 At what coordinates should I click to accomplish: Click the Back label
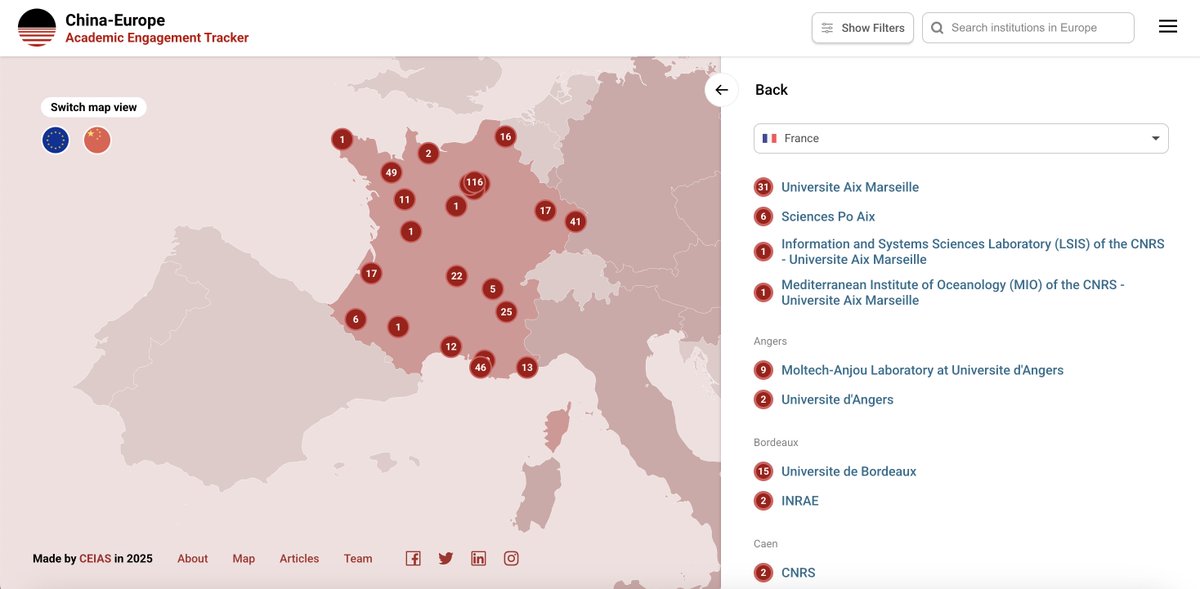(771, 90)
